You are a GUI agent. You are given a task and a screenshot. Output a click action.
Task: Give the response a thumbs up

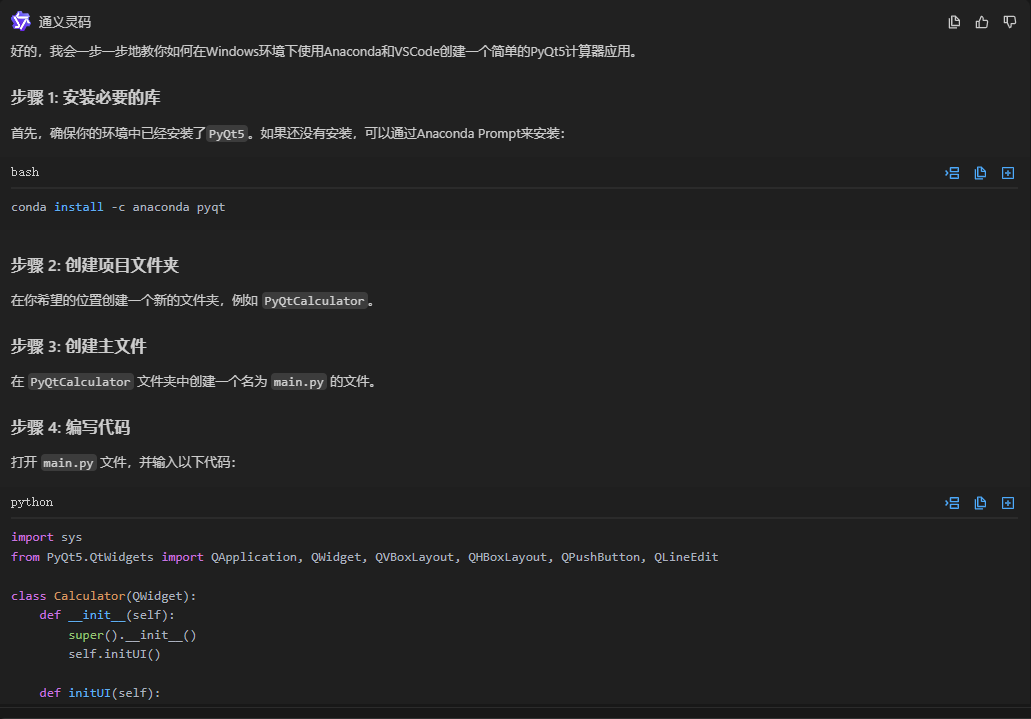tap(982, 22)
